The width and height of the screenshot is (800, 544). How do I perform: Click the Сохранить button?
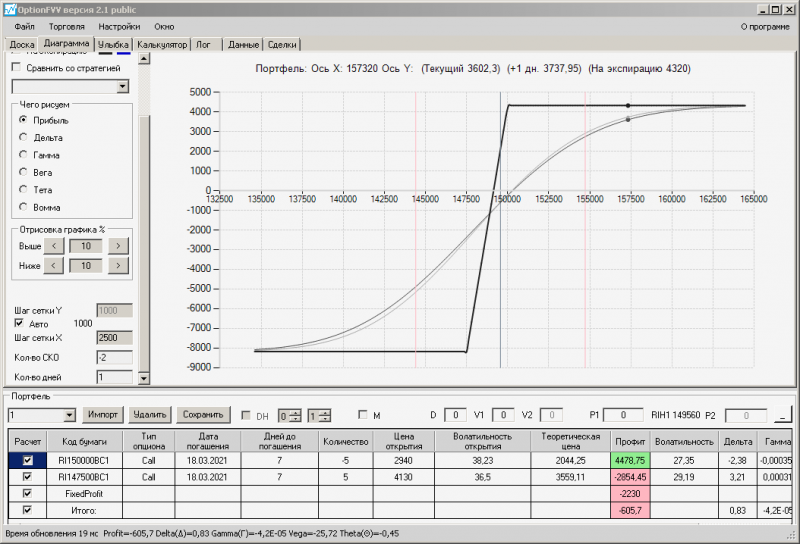click(202, 415)
